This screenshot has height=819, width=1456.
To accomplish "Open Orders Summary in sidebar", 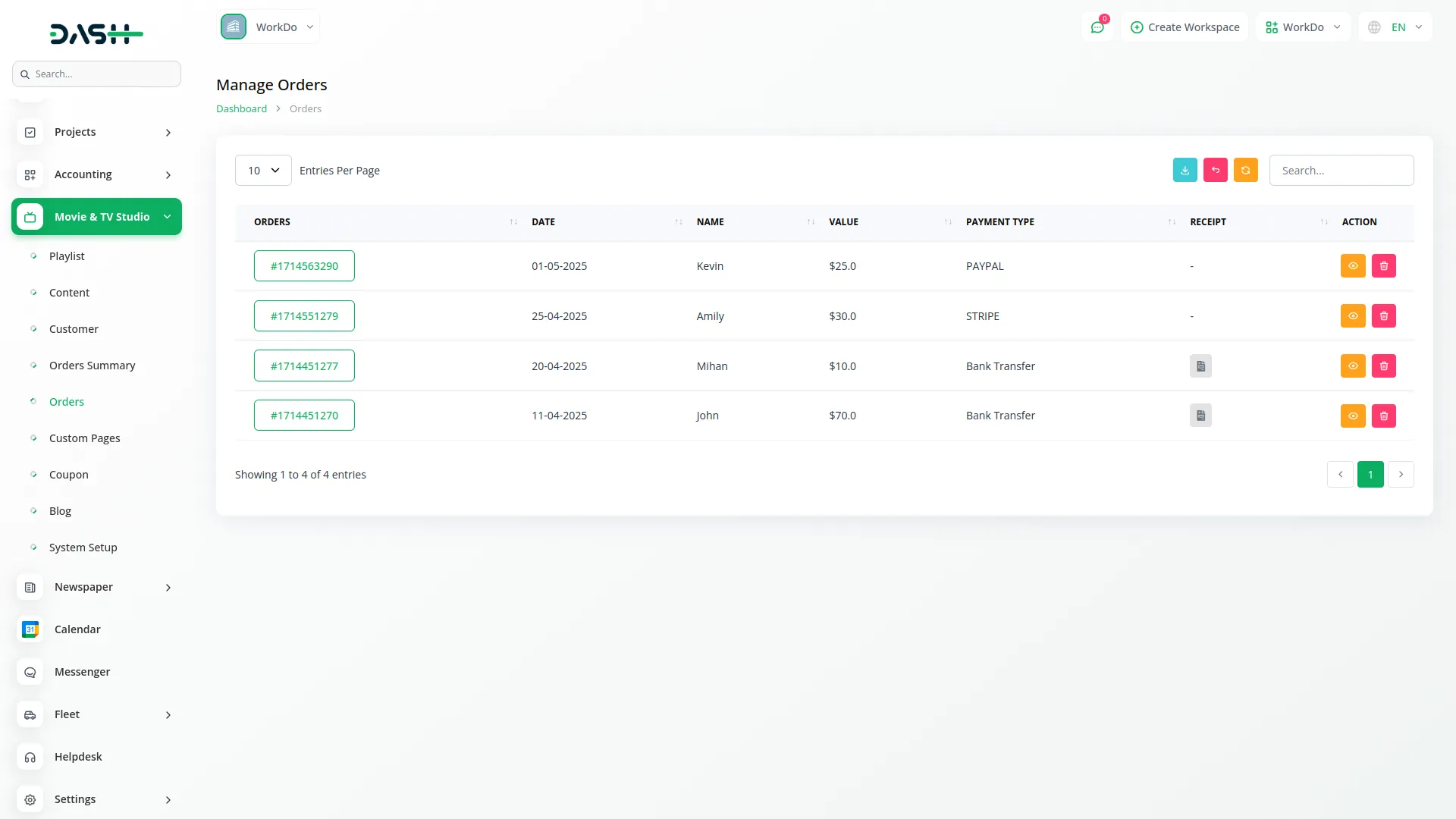I will 92,366.
